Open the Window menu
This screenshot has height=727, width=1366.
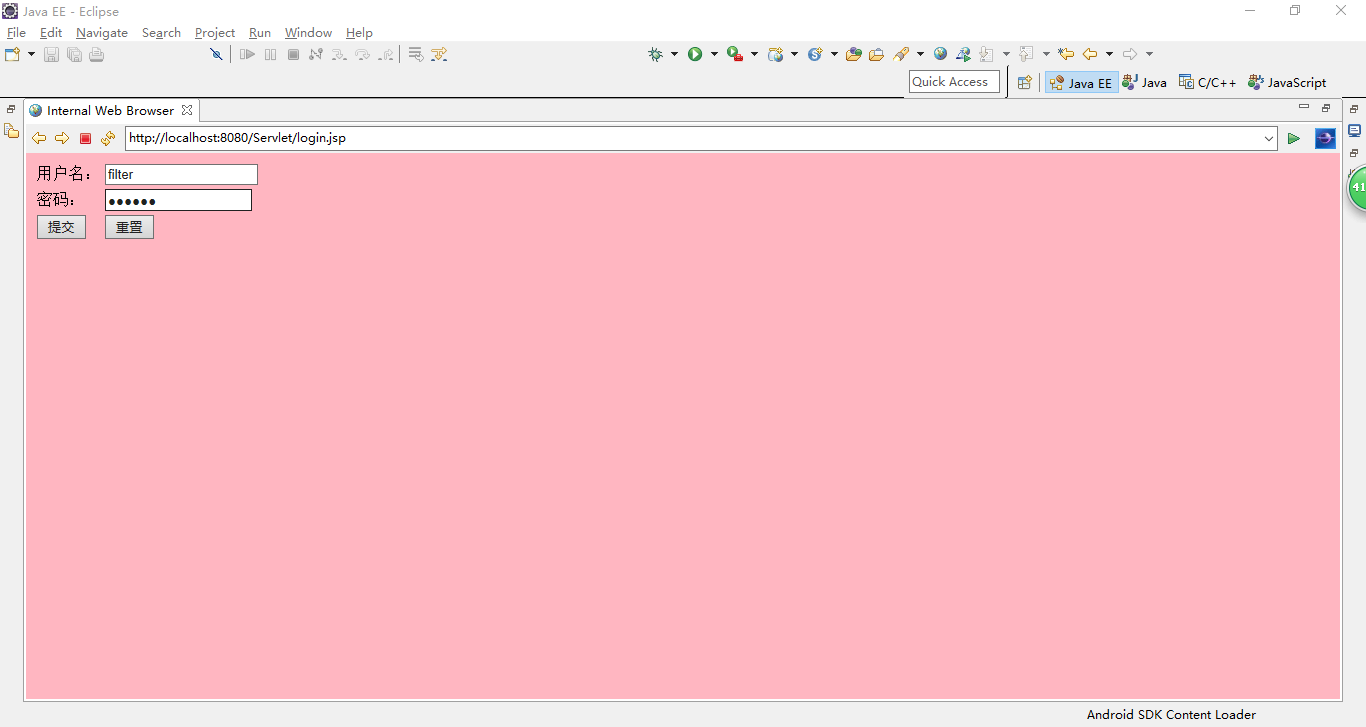pos(308,33)
